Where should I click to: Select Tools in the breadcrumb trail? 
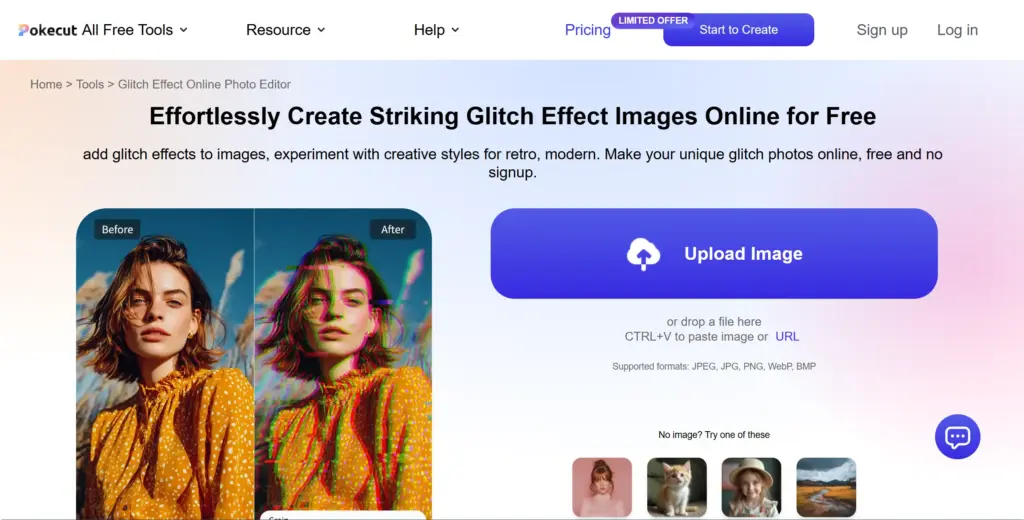90,85
